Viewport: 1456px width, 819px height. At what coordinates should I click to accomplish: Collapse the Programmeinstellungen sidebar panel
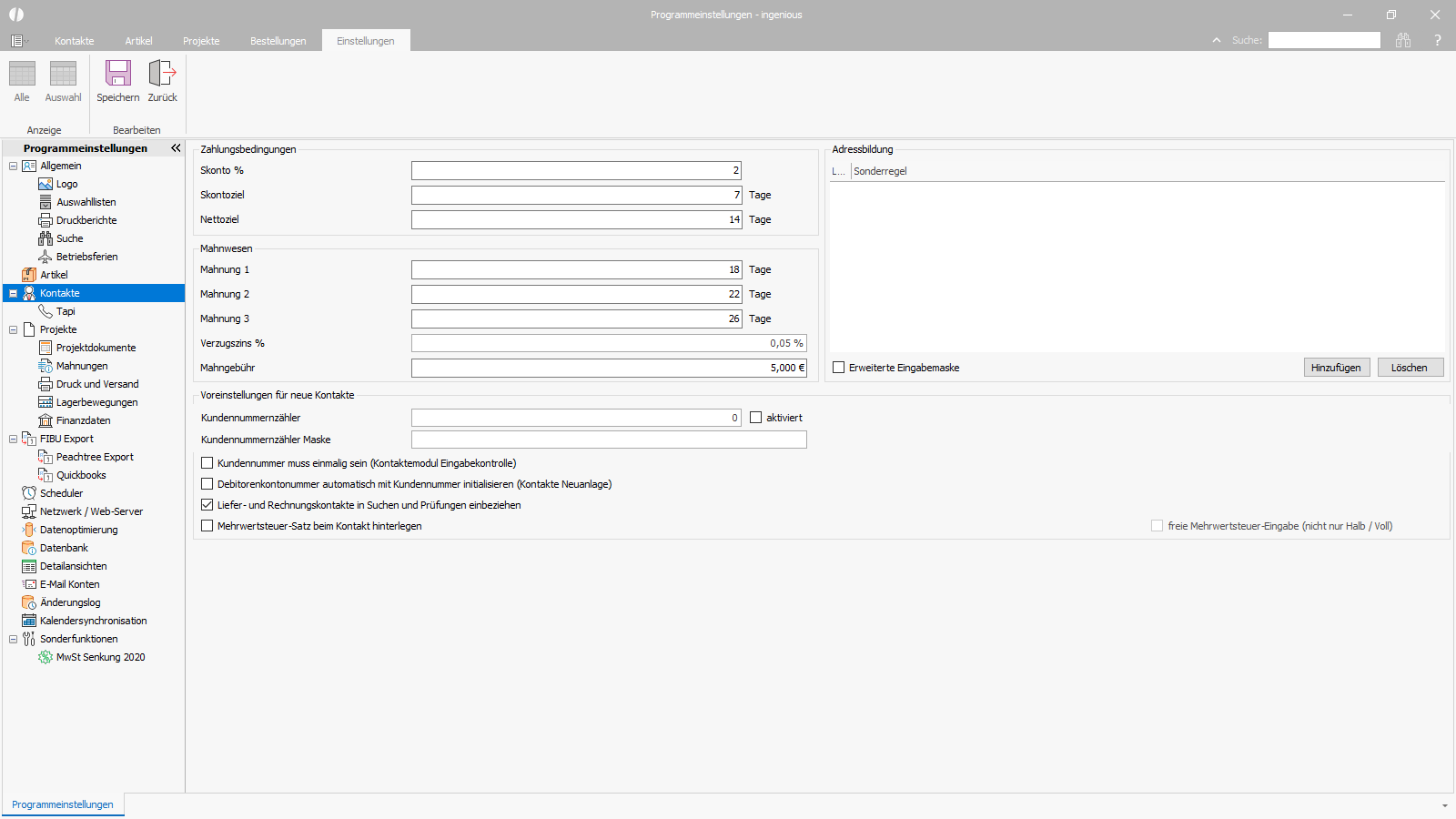pyautogui.click(x=176, y=147)
